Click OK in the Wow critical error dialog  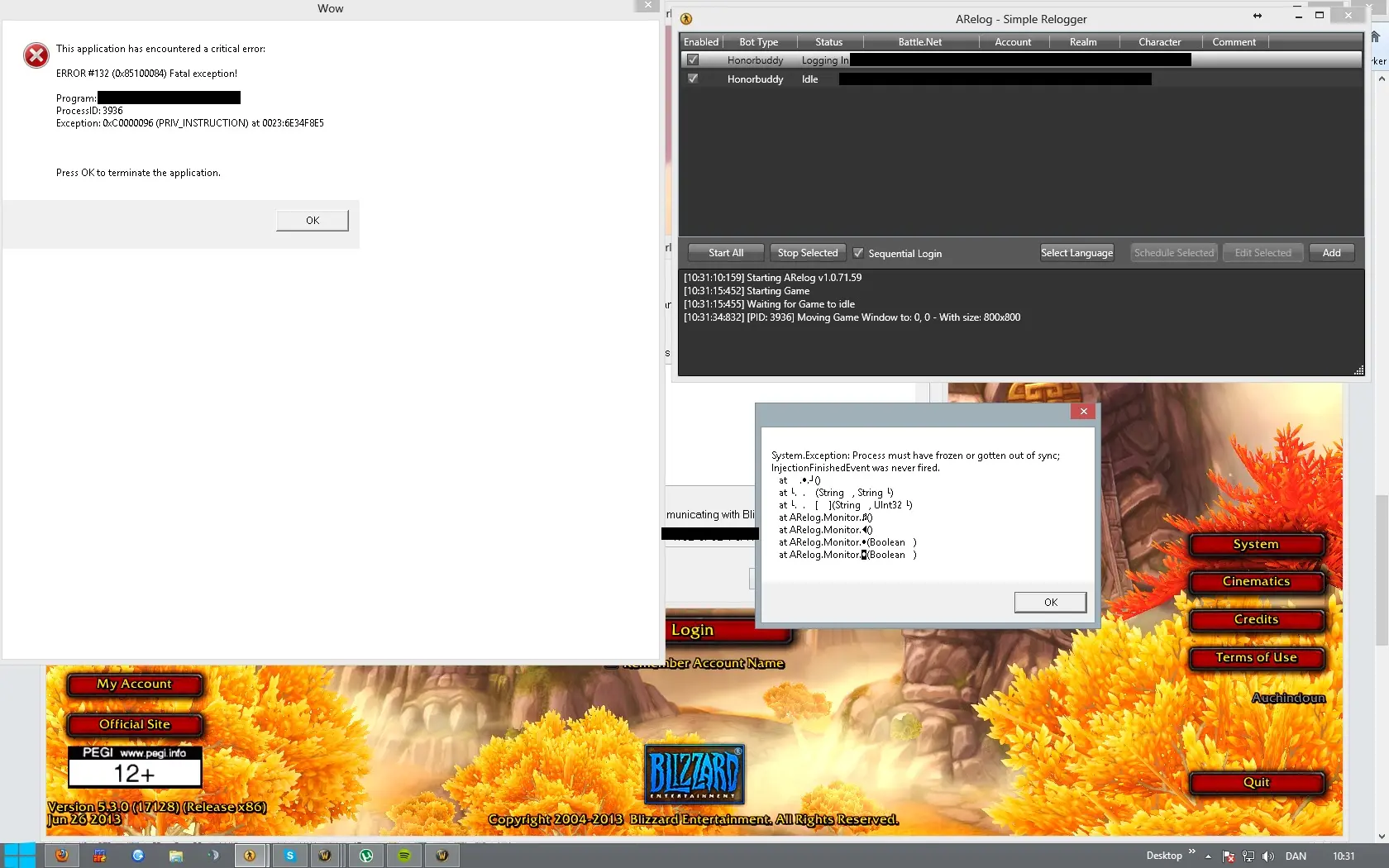click(313, 220)
